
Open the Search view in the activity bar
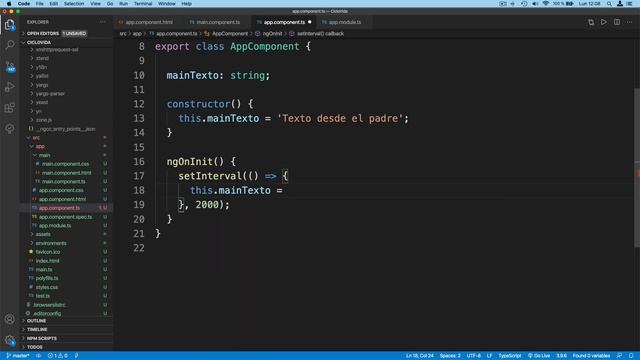10,45
